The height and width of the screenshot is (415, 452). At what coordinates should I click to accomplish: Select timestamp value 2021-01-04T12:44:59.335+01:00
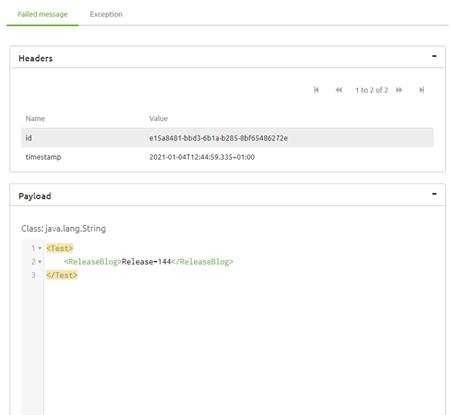(x=202, y=157)
